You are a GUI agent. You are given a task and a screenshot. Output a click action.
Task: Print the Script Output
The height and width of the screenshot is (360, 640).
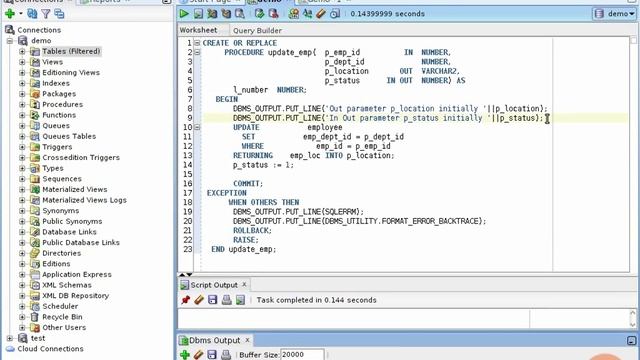227,300
